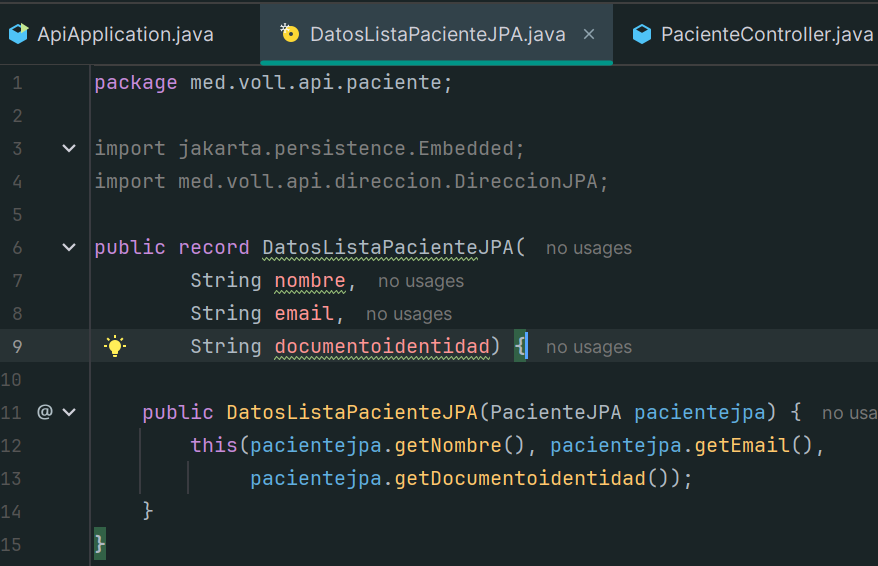
Task: Close the DatosListaPacienteJPA.java tab
Action: point(589,35)
